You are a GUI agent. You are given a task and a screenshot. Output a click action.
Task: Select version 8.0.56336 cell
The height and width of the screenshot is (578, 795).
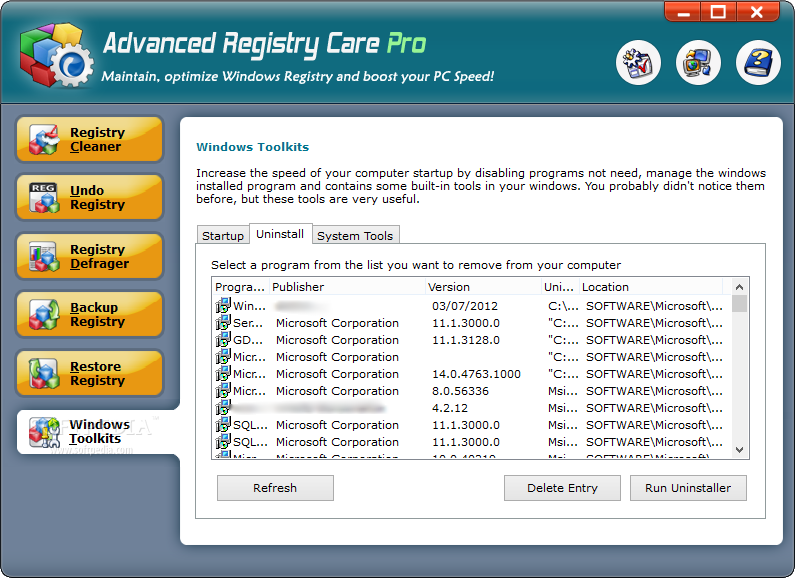(460, 391)
